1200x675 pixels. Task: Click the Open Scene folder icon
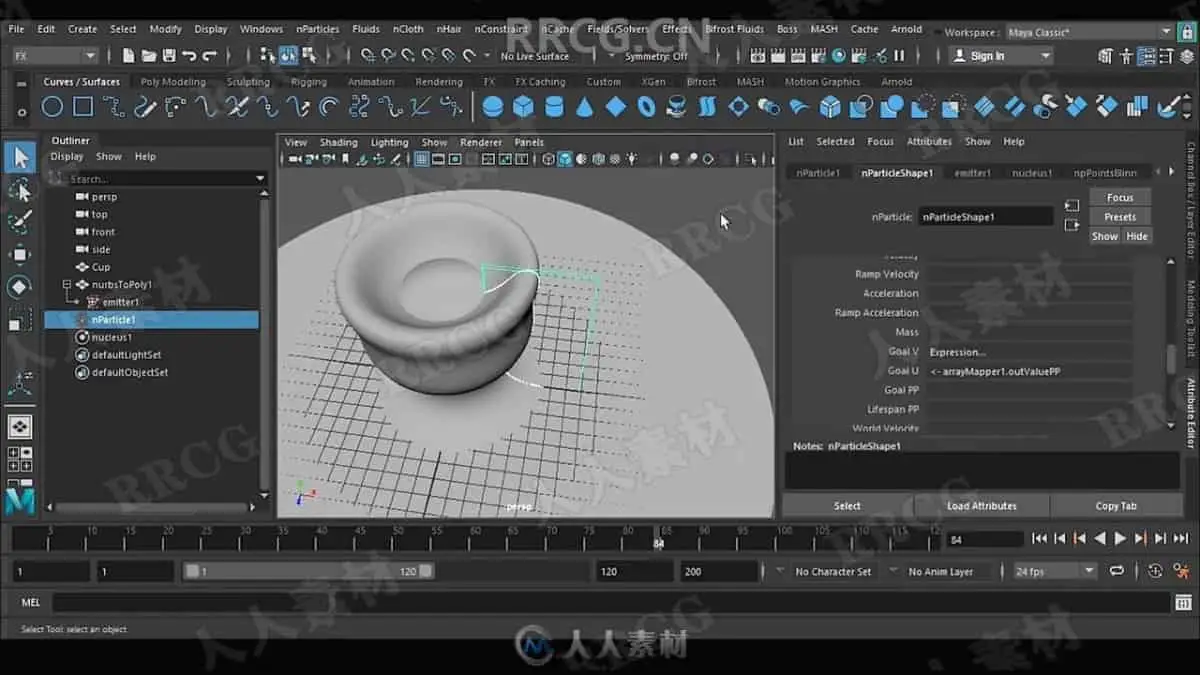[149, 56]
